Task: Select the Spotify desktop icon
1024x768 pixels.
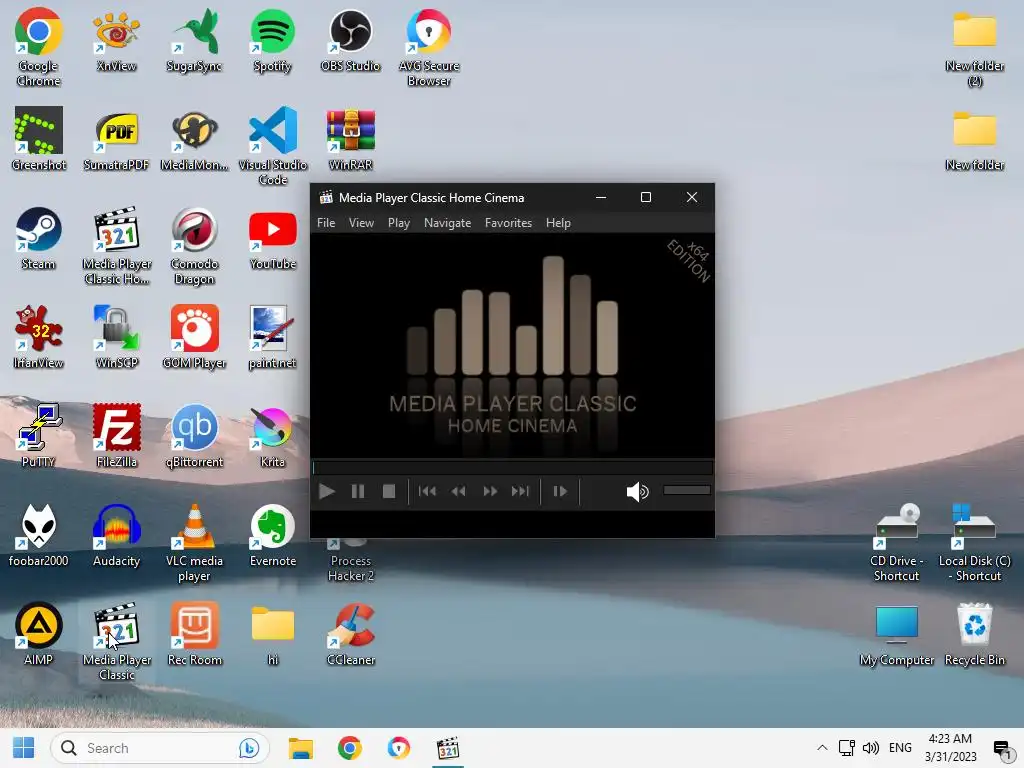Action: (x=272, y=40)
